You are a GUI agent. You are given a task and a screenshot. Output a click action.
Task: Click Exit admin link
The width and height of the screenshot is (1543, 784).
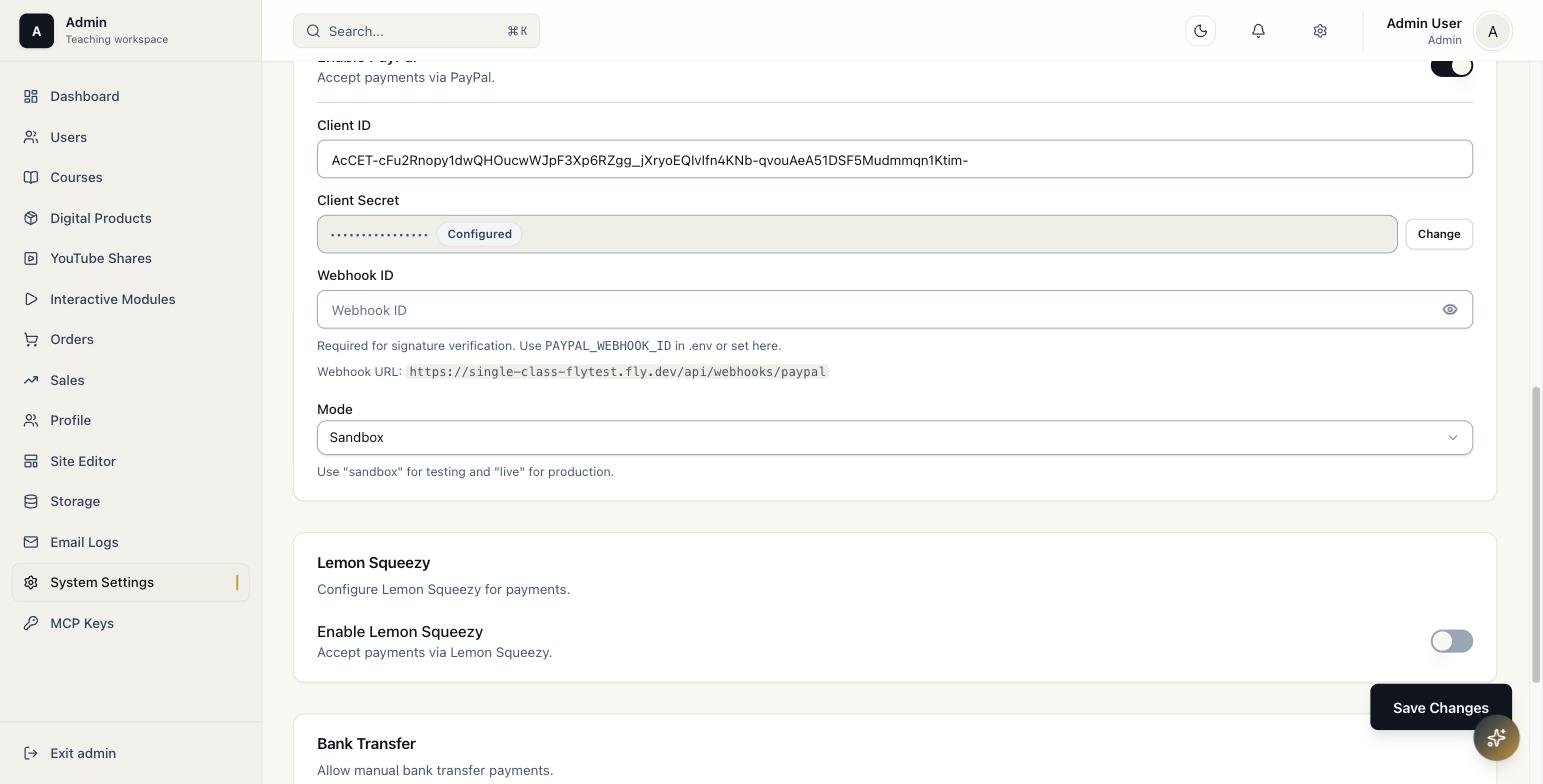[130, 753]
